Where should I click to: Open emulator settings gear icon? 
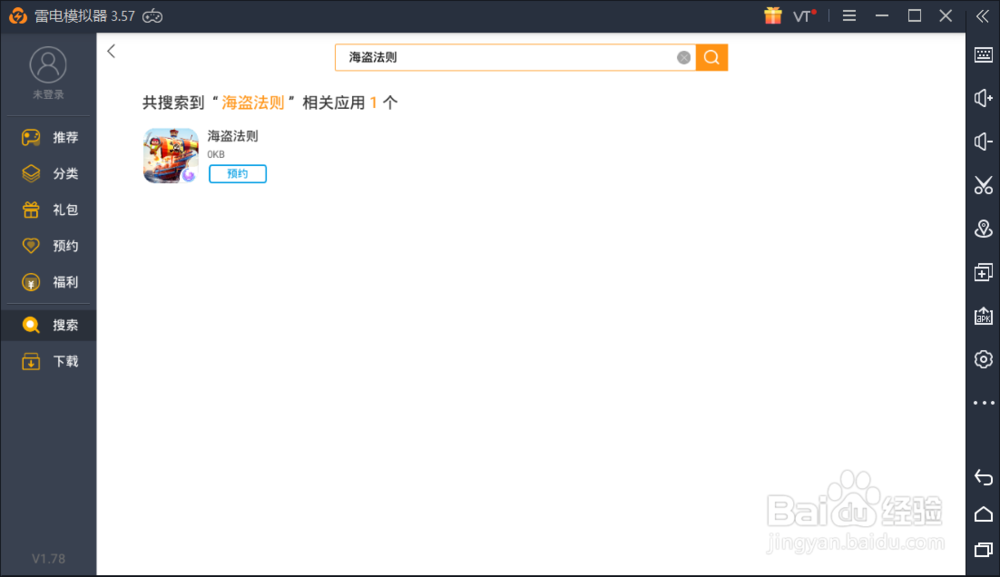tap(983, 359)
